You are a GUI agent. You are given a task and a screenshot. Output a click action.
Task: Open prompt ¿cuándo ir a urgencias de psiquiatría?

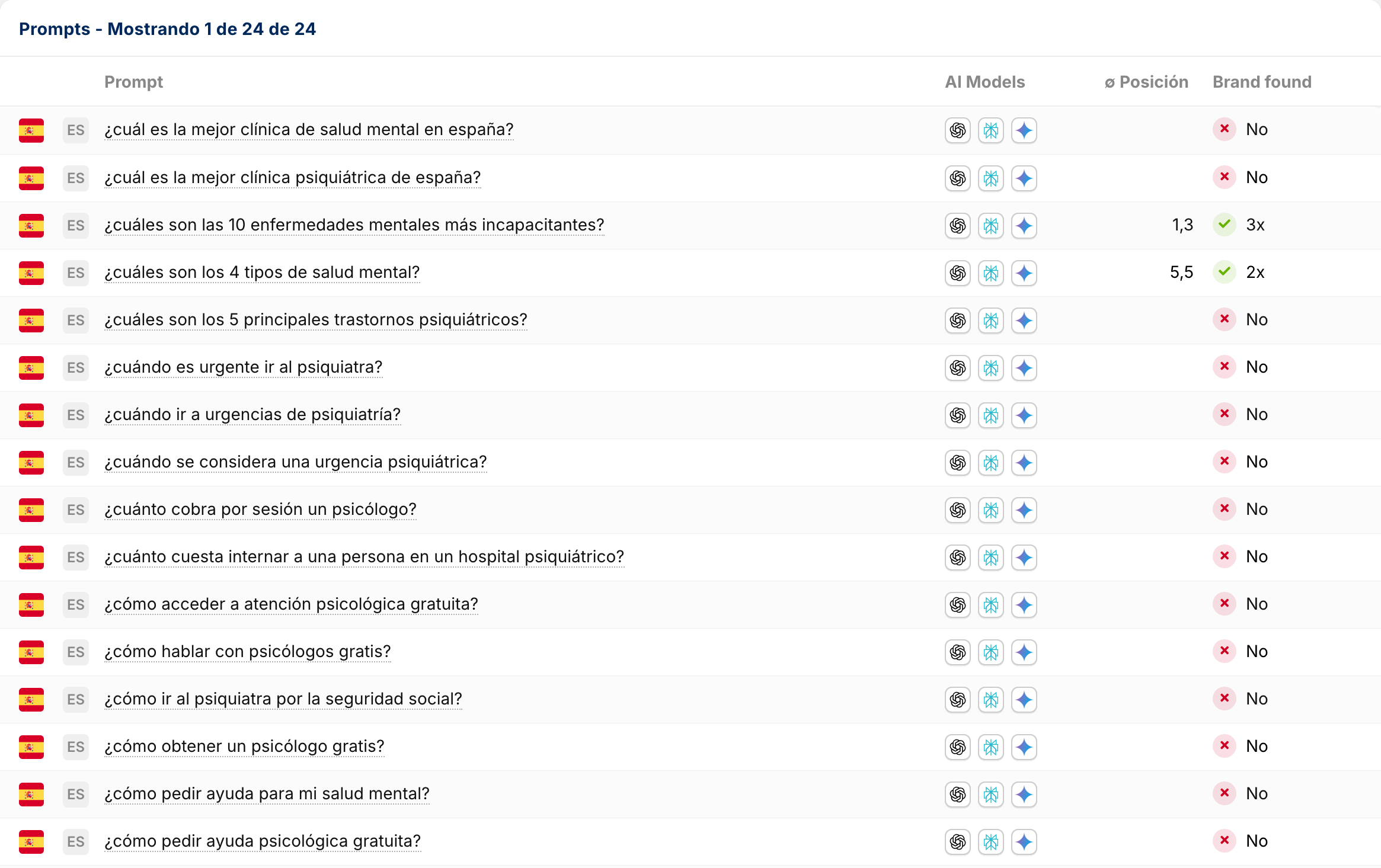point(252,415)
